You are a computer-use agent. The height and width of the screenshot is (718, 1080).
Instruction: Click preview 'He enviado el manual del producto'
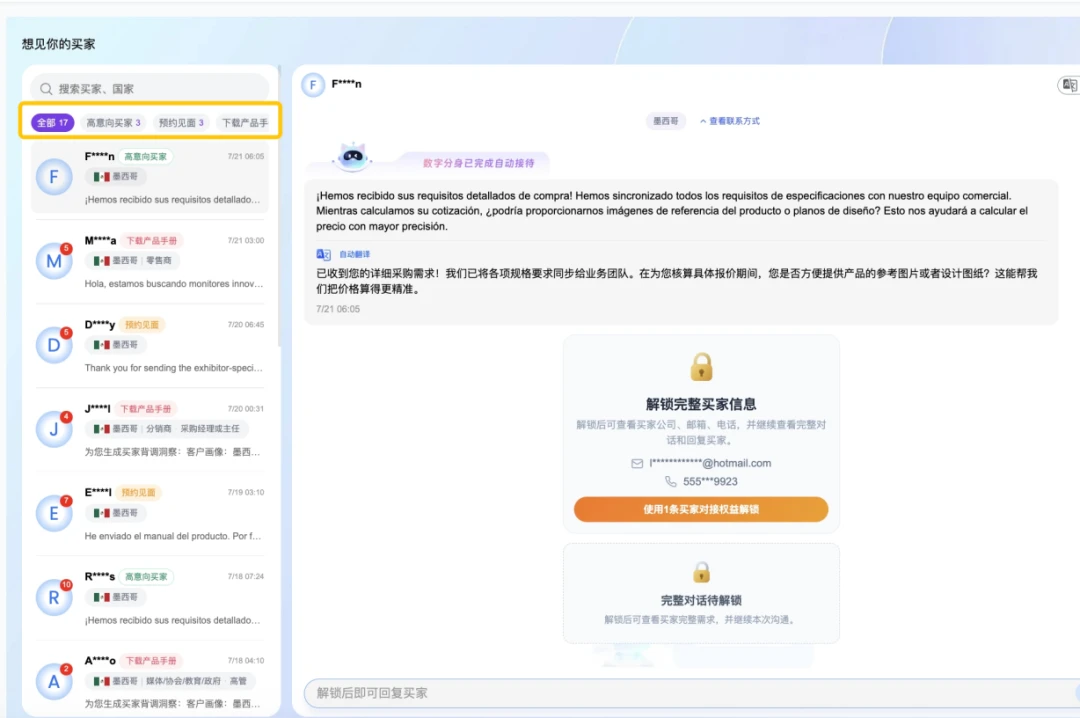(174, 536)
